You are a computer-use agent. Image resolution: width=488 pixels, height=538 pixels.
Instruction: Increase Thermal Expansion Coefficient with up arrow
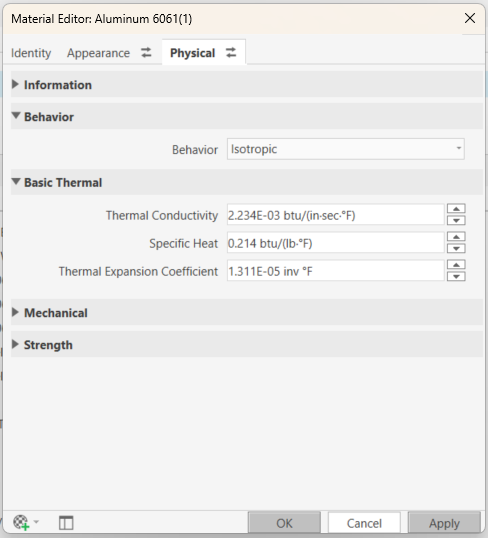coord(456,265)
